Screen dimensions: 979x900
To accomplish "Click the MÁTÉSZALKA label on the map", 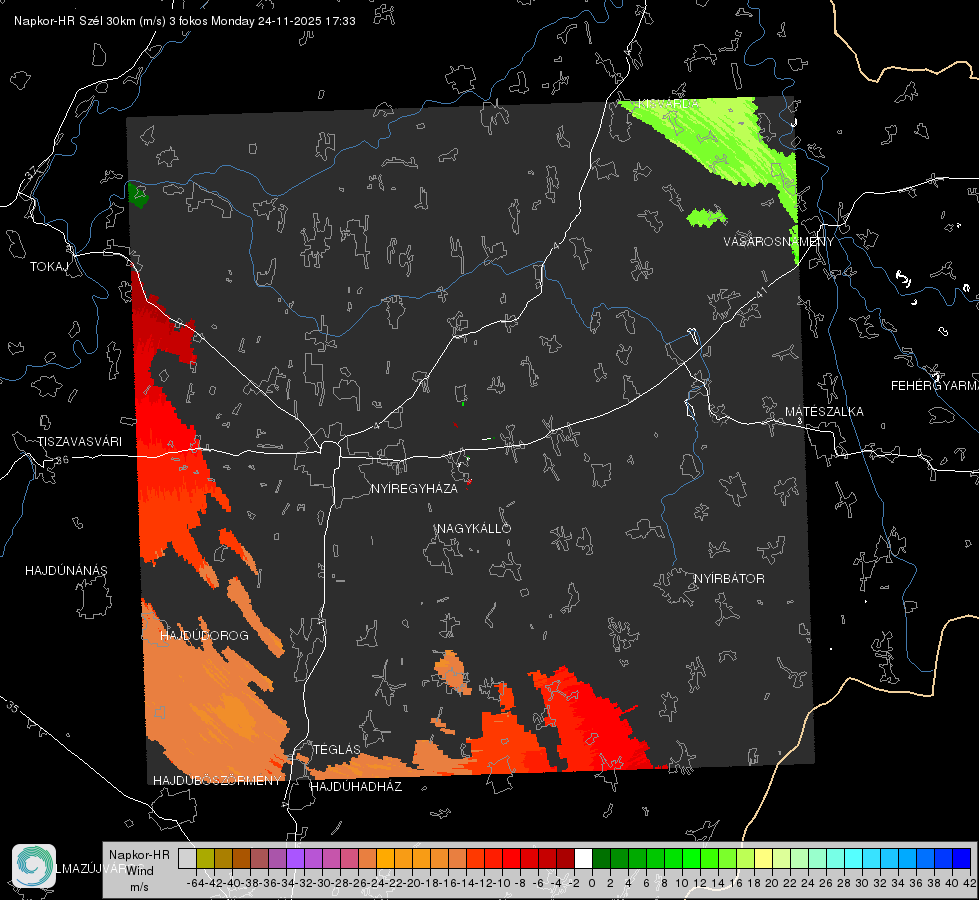I will (824, 412).
